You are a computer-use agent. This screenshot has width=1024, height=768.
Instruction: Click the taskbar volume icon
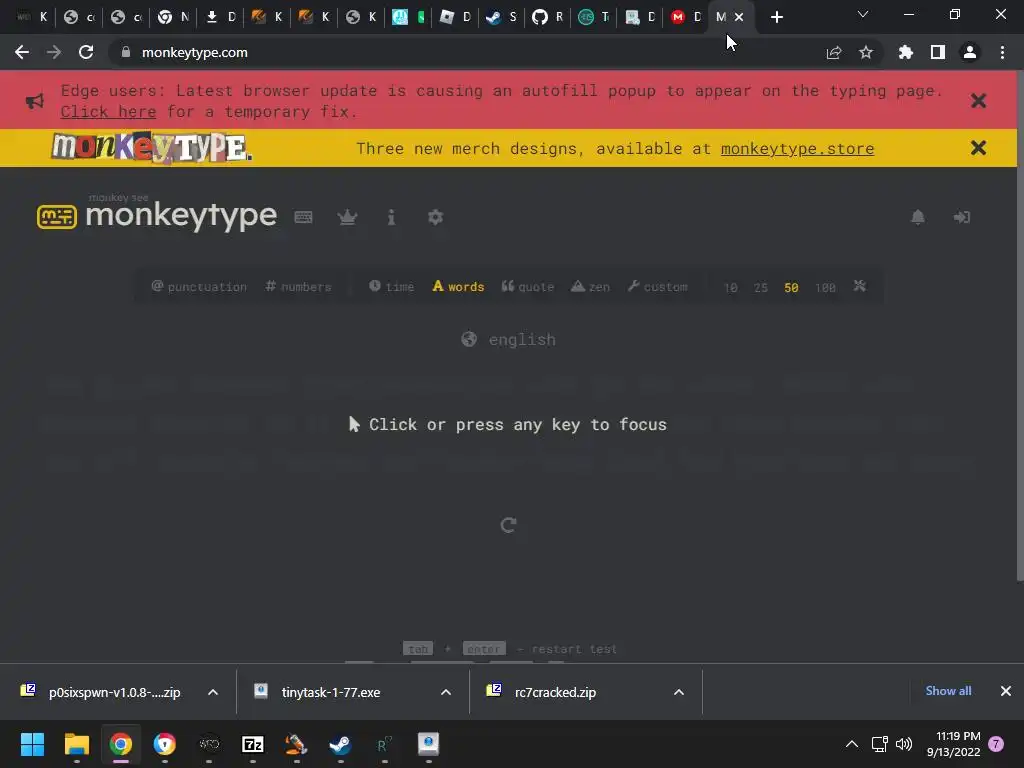coord(904,744)
